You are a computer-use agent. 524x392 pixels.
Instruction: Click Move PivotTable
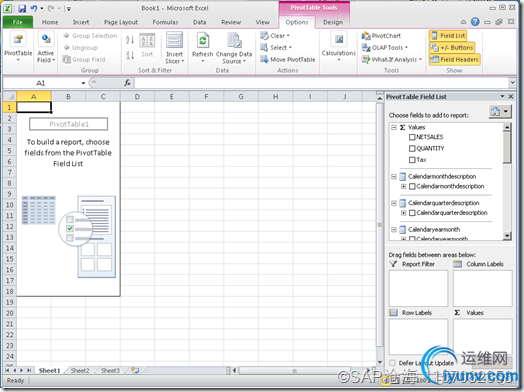click(x=288, y=59)
